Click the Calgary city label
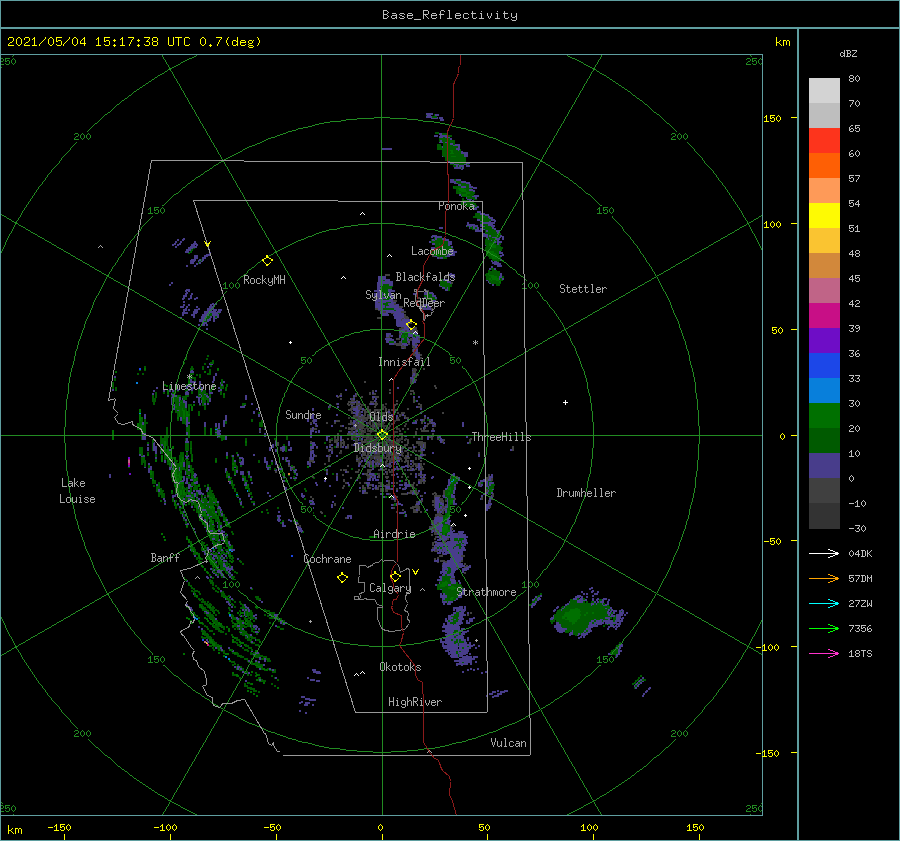This screenshot has height=841, width=900. (x=390, y=588)
